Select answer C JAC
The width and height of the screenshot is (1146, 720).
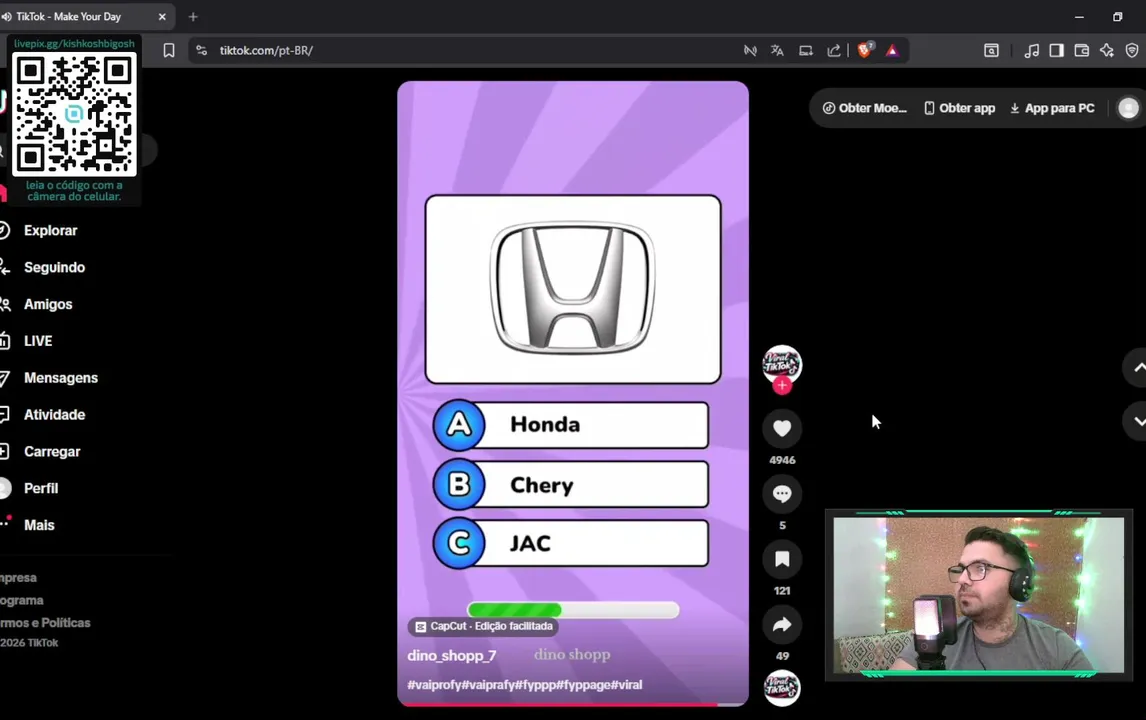pyautogui.click(x=571, y=543)
